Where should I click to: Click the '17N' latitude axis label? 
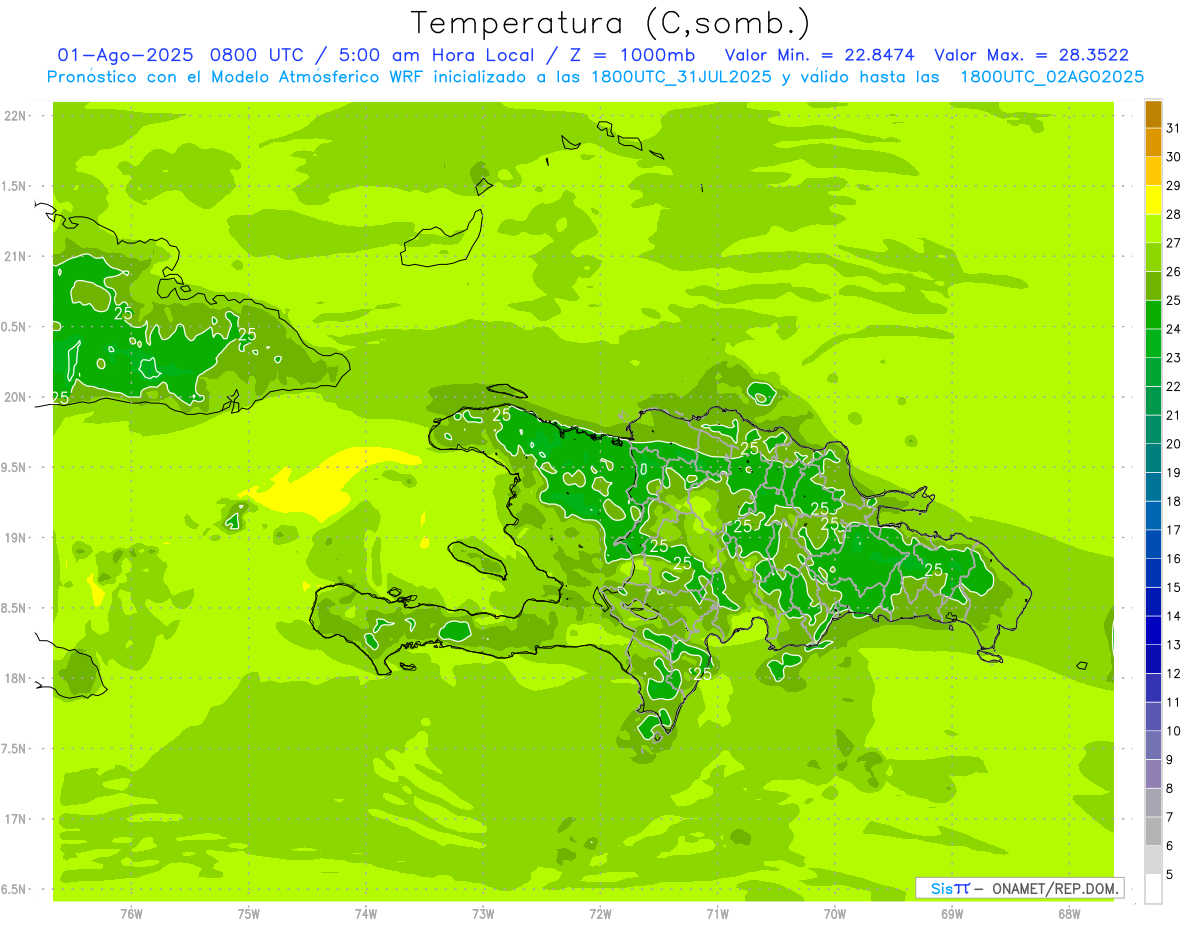coord(15,819)
